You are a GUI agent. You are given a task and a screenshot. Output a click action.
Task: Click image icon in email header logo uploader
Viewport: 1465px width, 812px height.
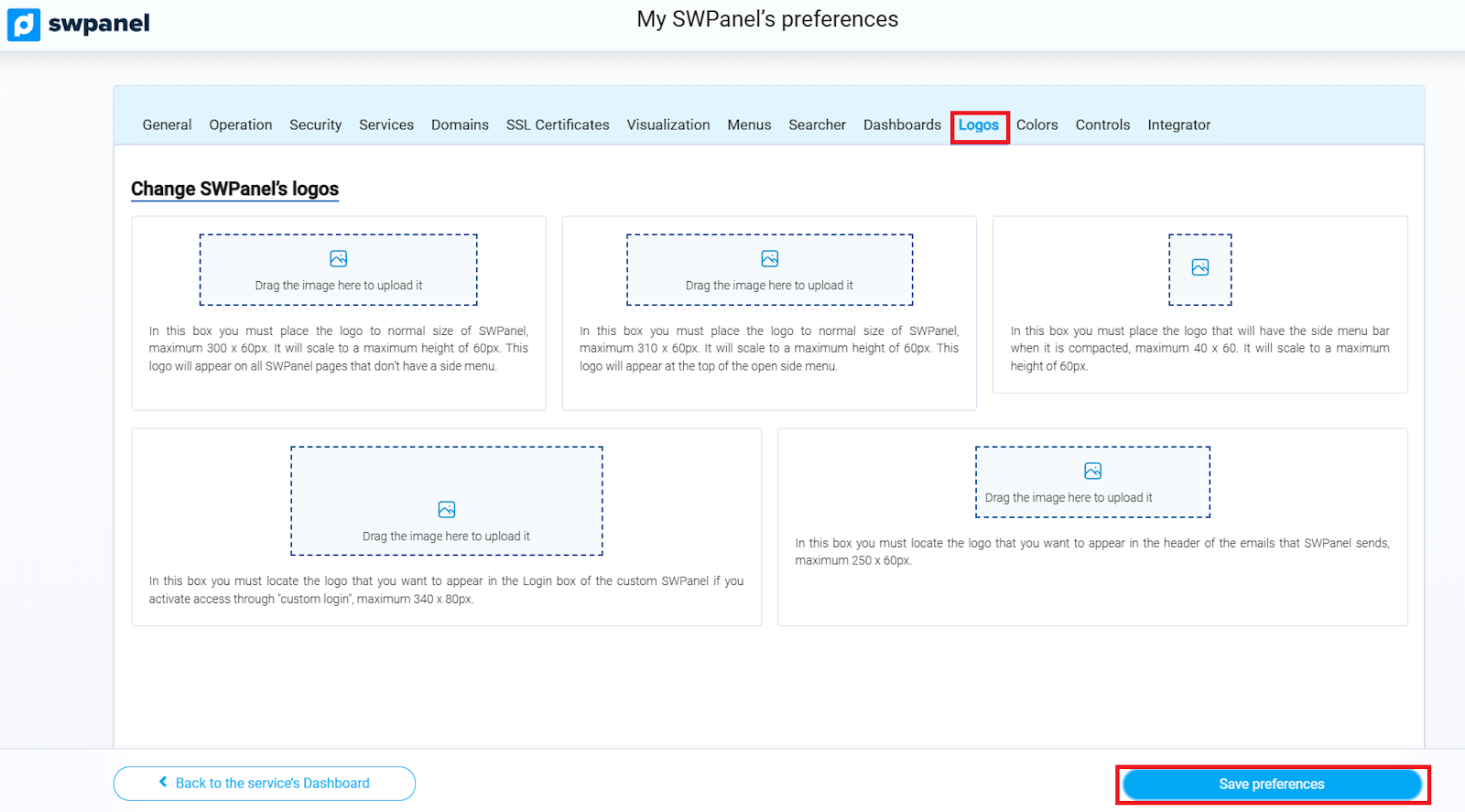[1092, 471]
